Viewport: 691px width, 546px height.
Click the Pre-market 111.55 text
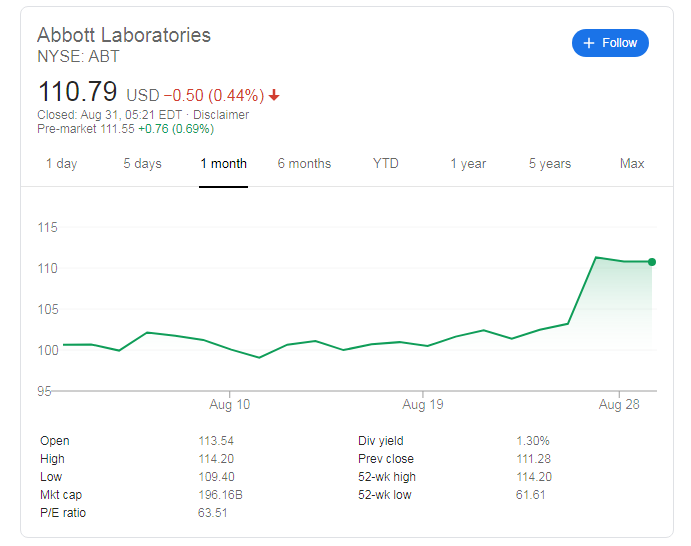[86, 129]
